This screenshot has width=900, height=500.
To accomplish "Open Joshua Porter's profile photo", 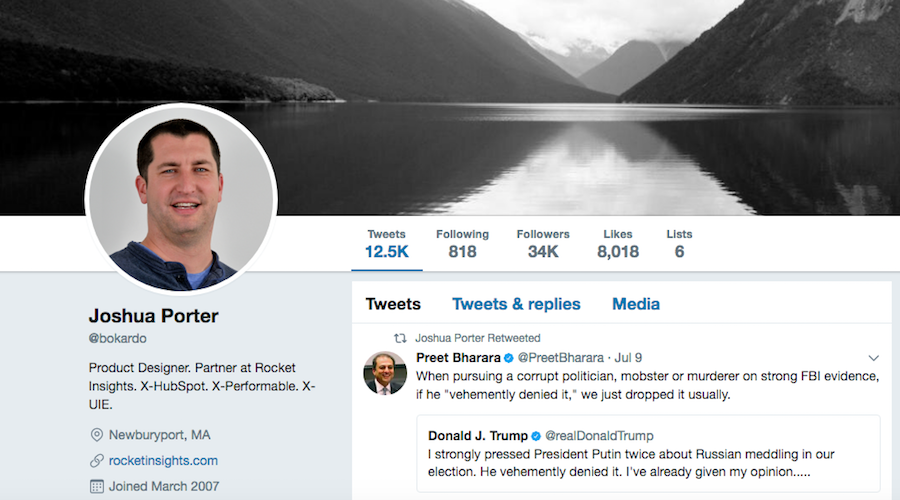I will coord(181,199).
